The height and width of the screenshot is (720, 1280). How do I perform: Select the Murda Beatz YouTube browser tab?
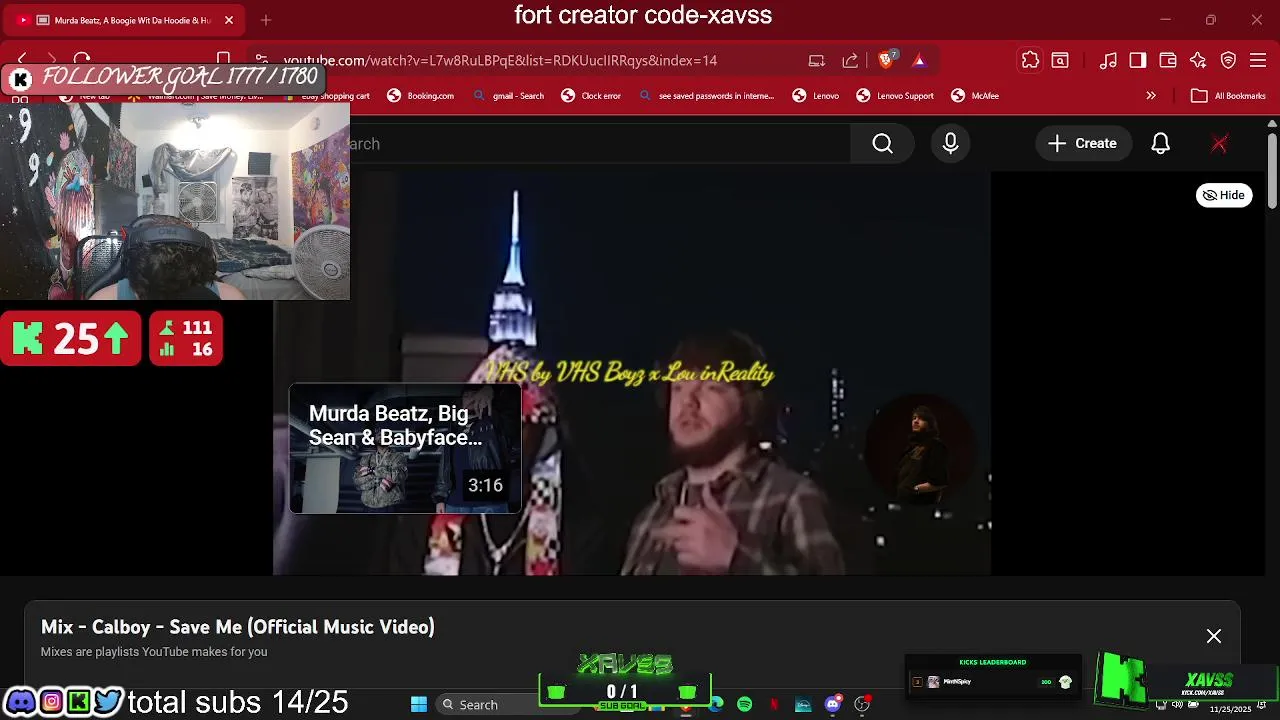point(125,20)
